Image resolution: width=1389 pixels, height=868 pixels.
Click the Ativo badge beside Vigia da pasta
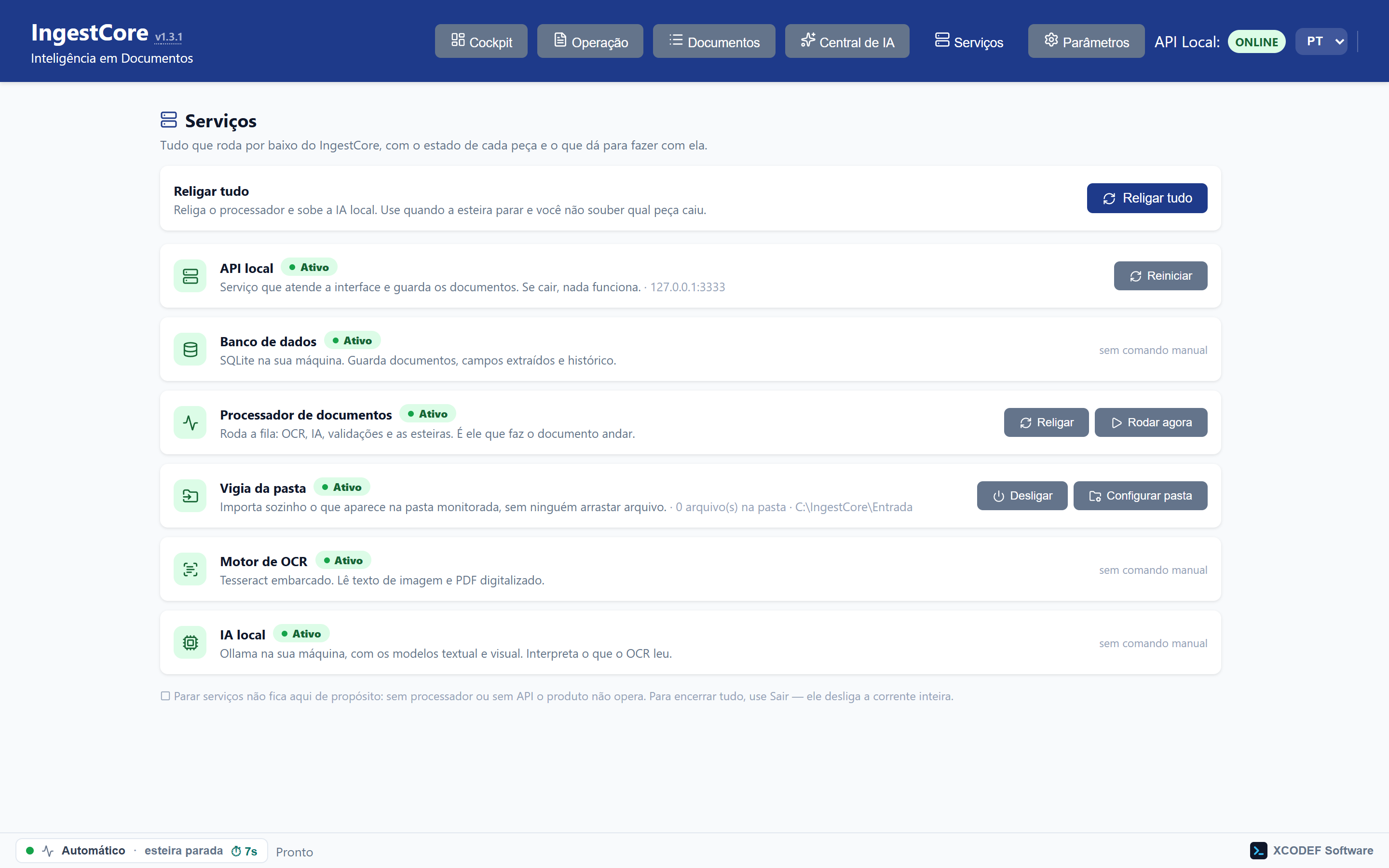coord(342,488)
